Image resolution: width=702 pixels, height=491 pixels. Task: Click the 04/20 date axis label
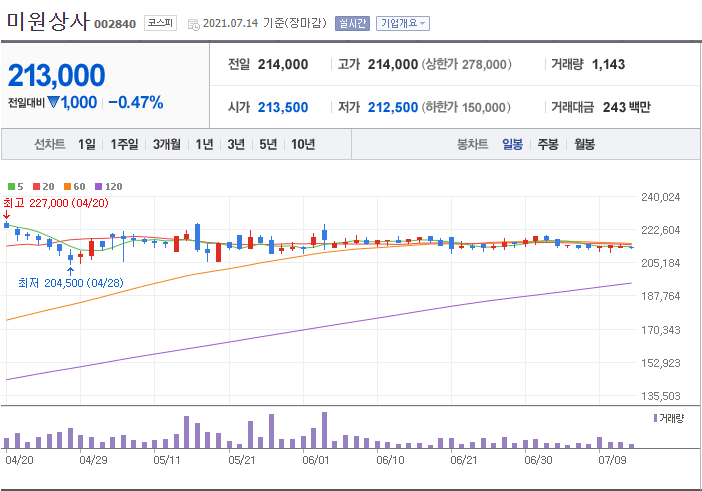(19, 460)
